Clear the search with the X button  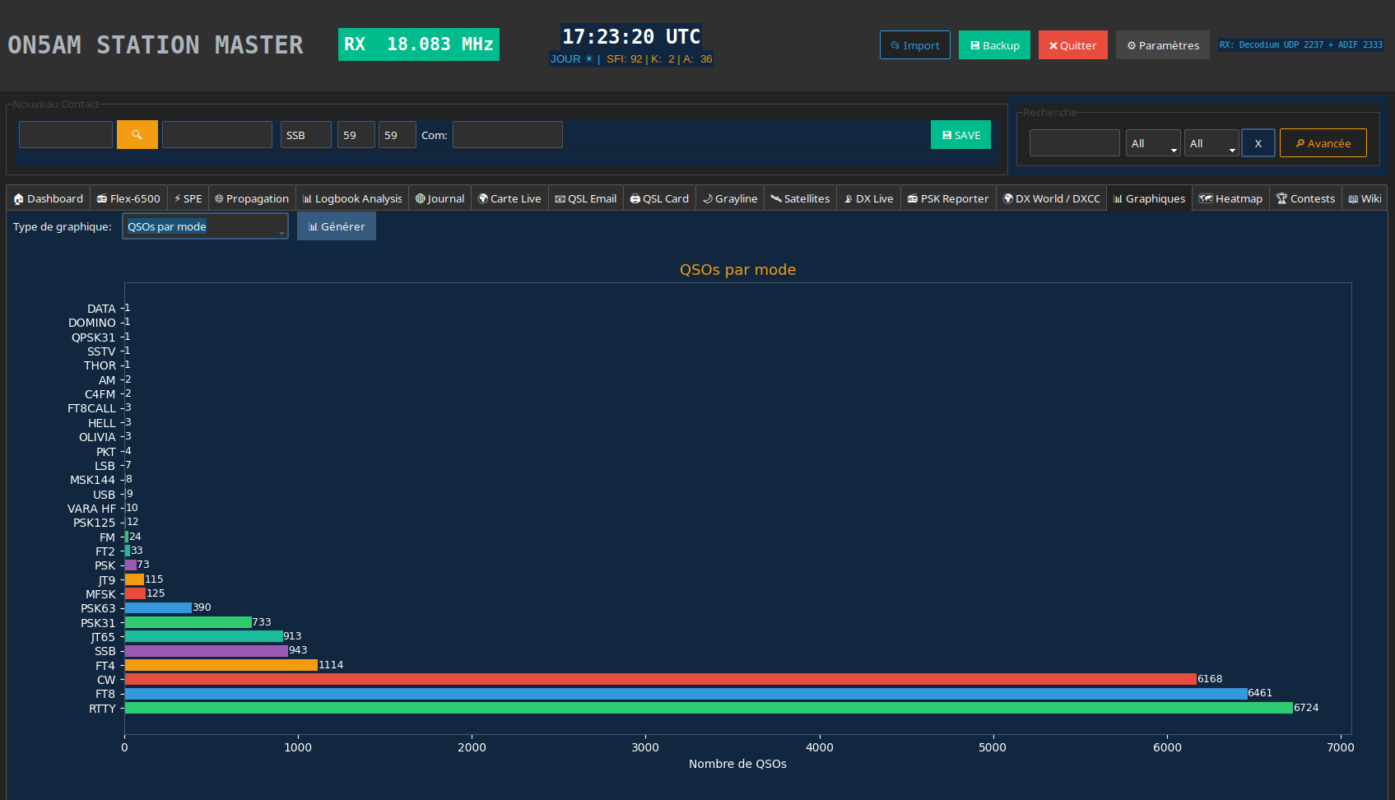(x=1258, y=143)
